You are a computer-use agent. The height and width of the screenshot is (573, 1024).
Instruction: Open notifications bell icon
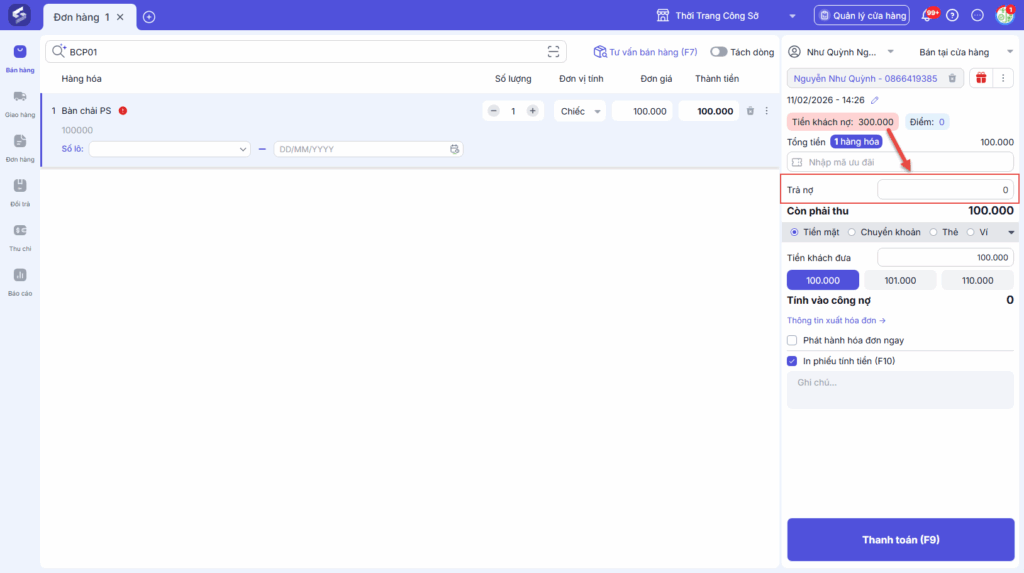click(x=927, y=15)
